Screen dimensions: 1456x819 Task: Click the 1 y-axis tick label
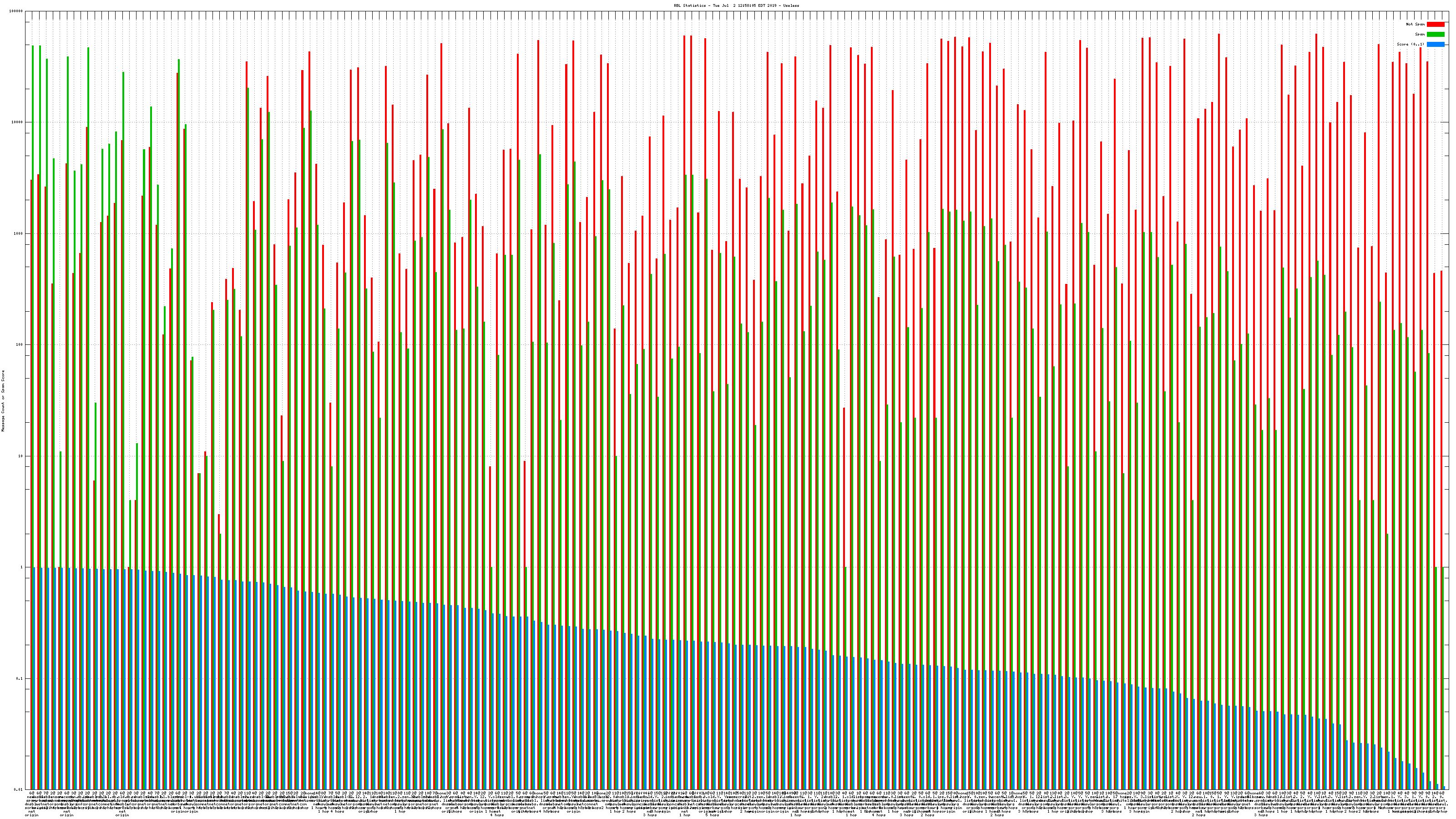(21, 567)
